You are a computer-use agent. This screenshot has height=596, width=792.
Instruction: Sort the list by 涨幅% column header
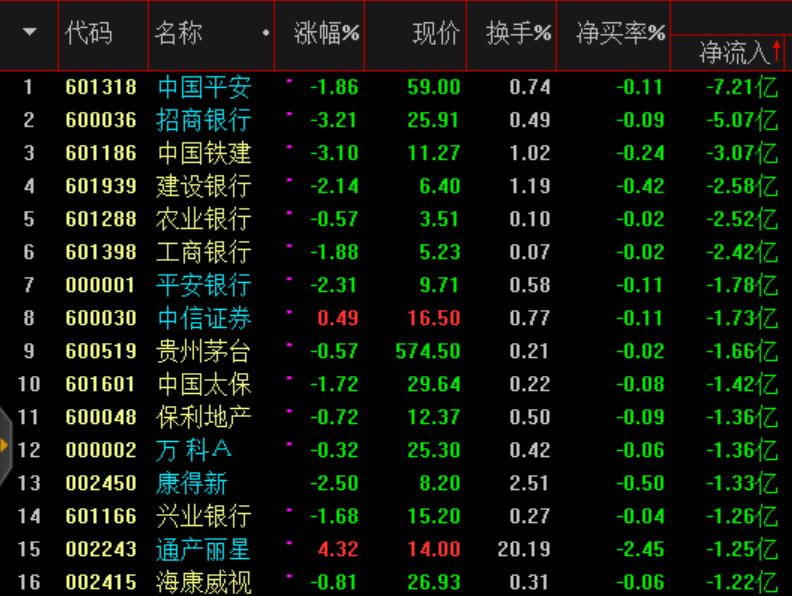(326, 33)
